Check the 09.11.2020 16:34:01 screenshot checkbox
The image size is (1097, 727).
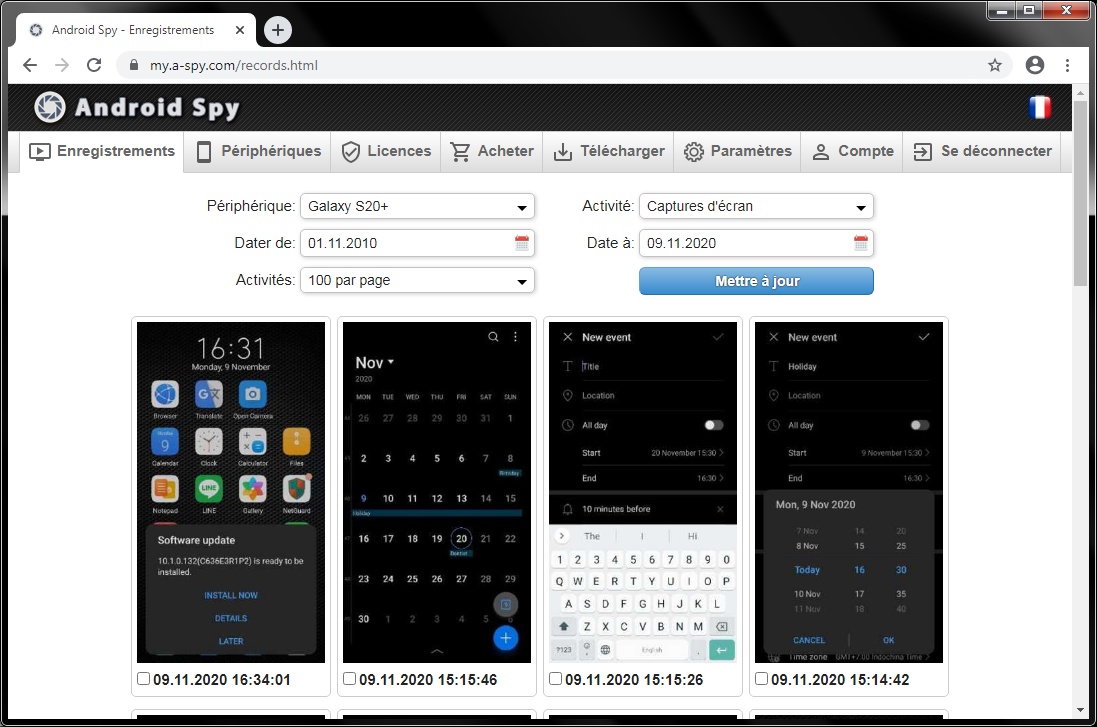coord(143,679)
